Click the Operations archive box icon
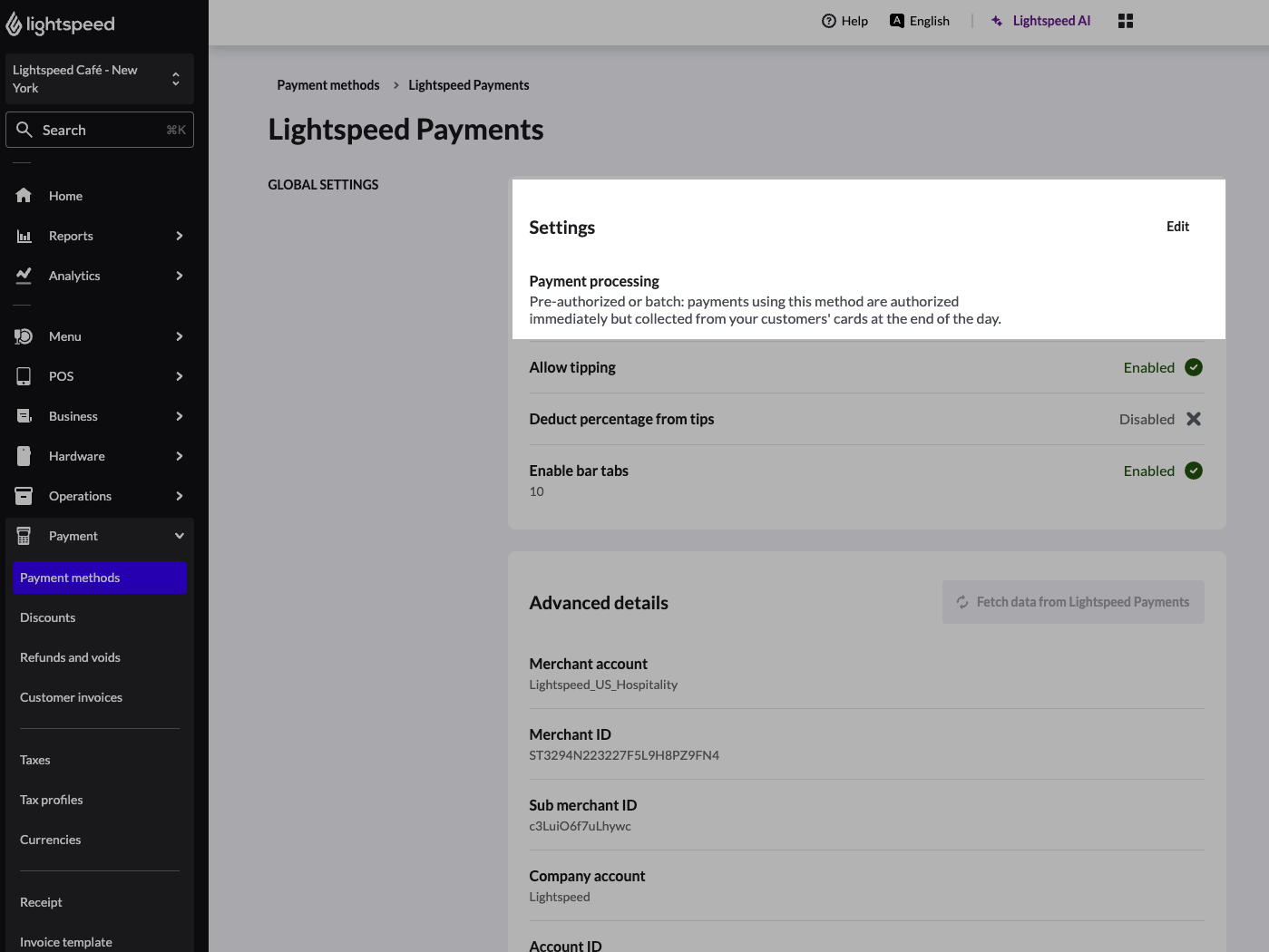This screenshot has width=1269, height=952. tap(24, 496)
